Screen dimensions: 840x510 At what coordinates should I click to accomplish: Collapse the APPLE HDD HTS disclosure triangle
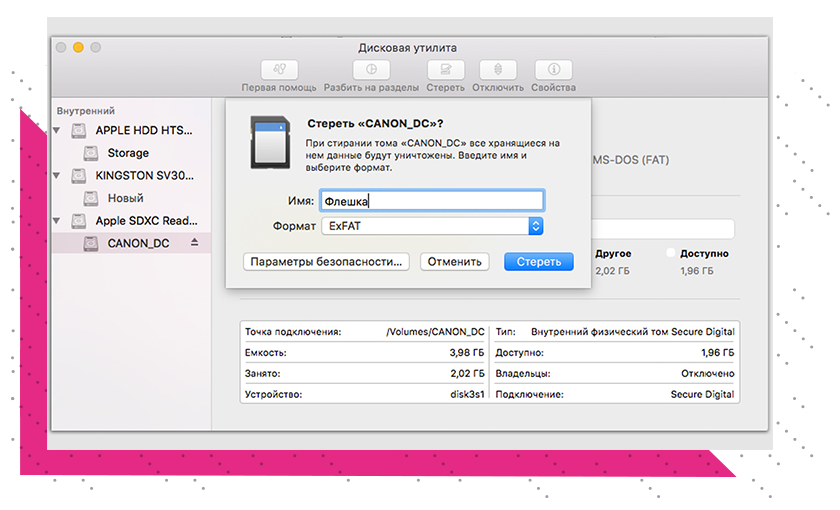57,130
